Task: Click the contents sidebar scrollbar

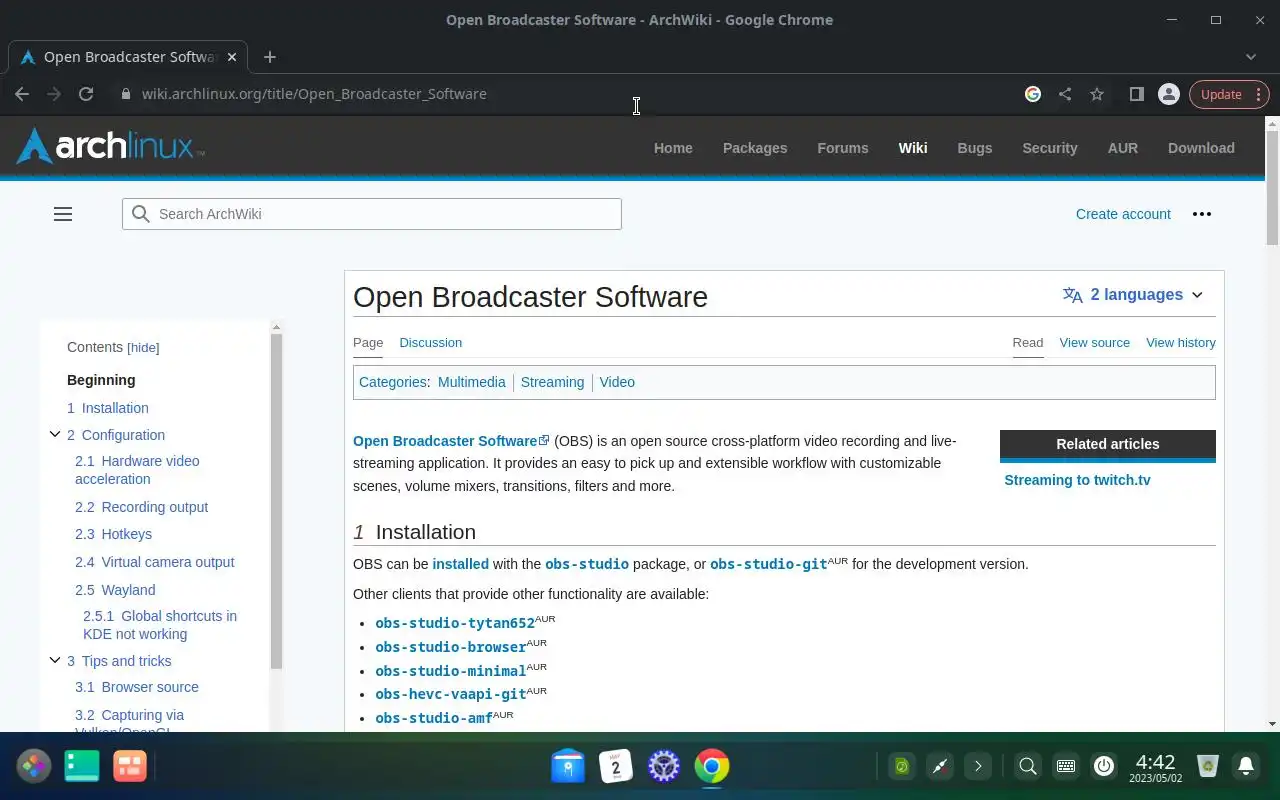Action: [x=277, y=500]
